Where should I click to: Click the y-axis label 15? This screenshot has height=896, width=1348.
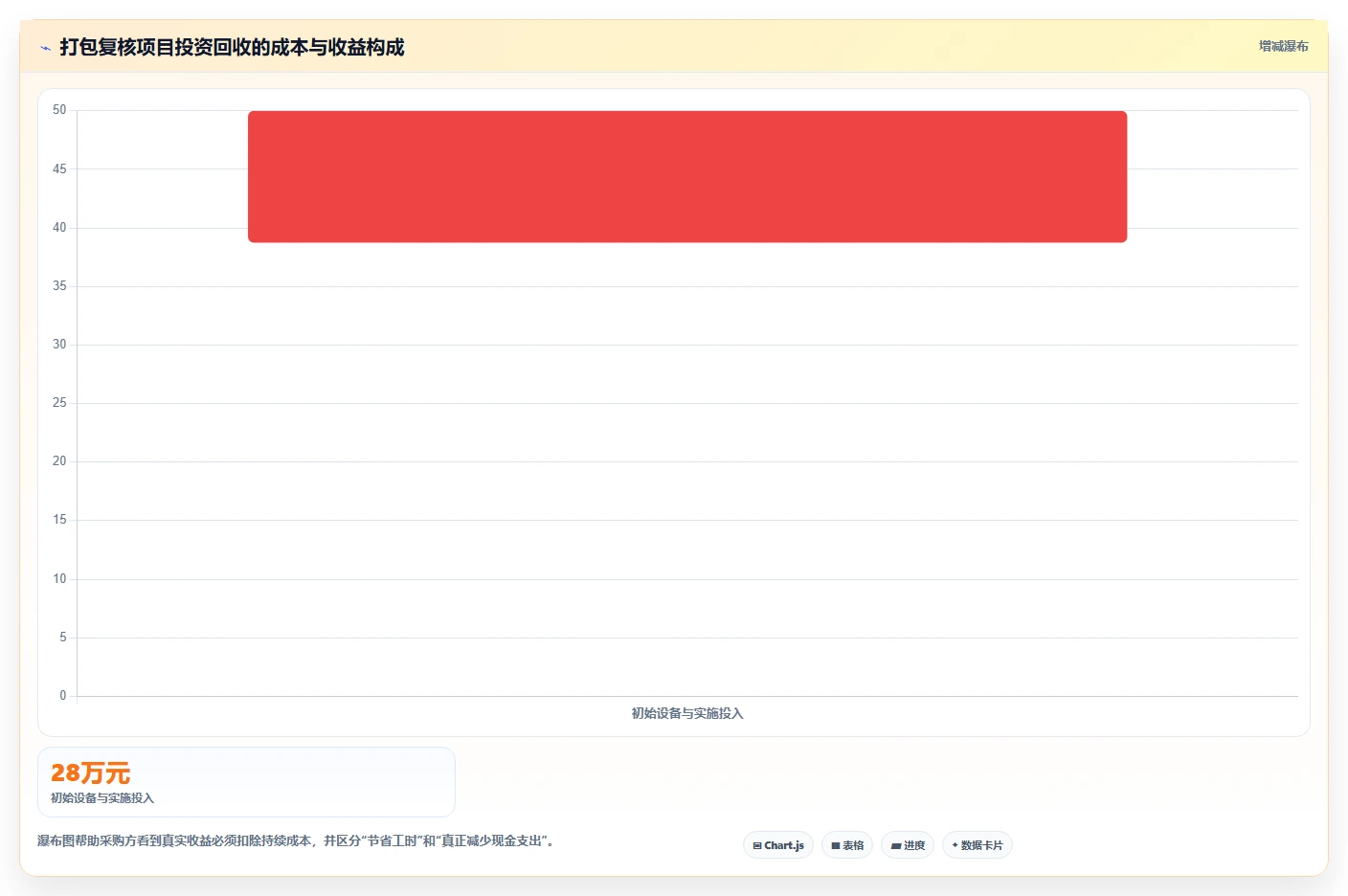(59, 519)
